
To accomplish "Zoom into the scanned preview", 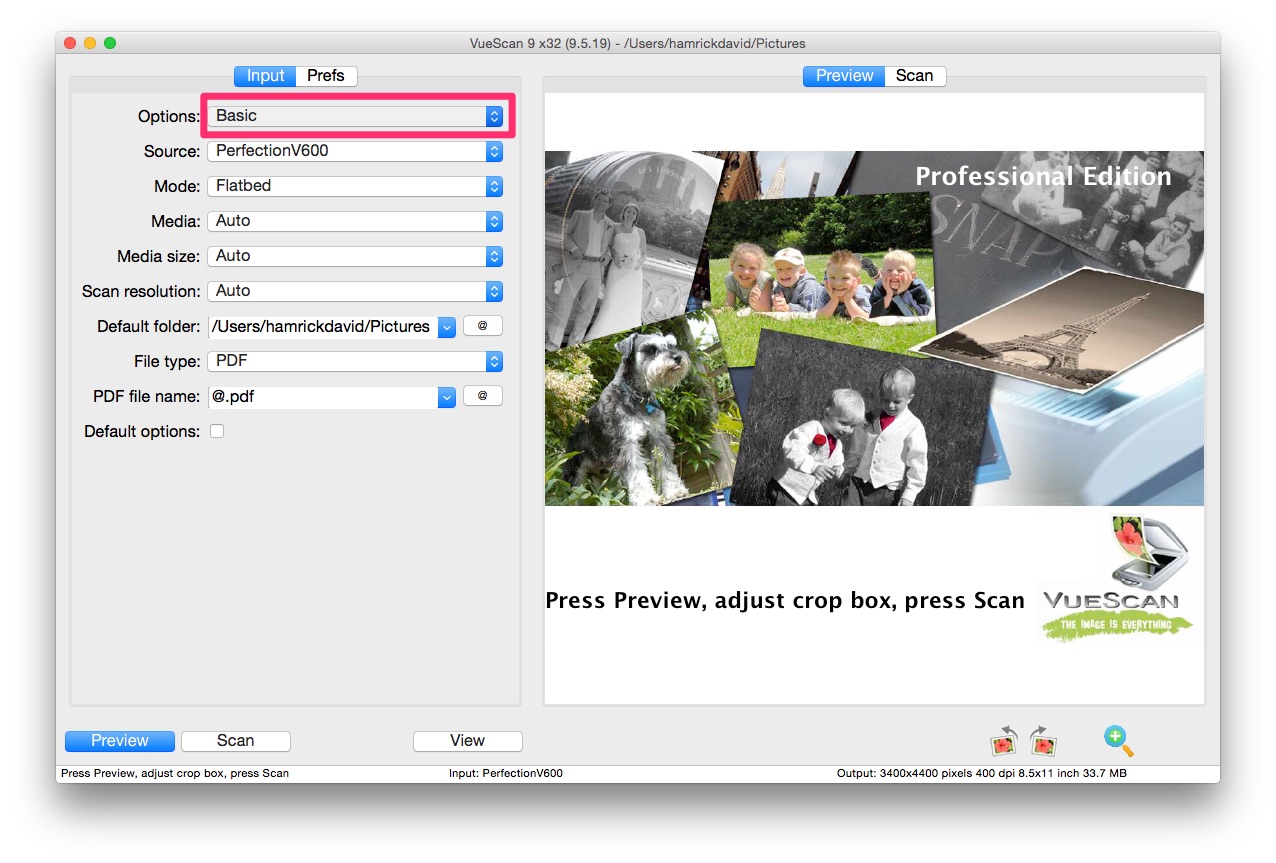I will [x=1117, y=740].
